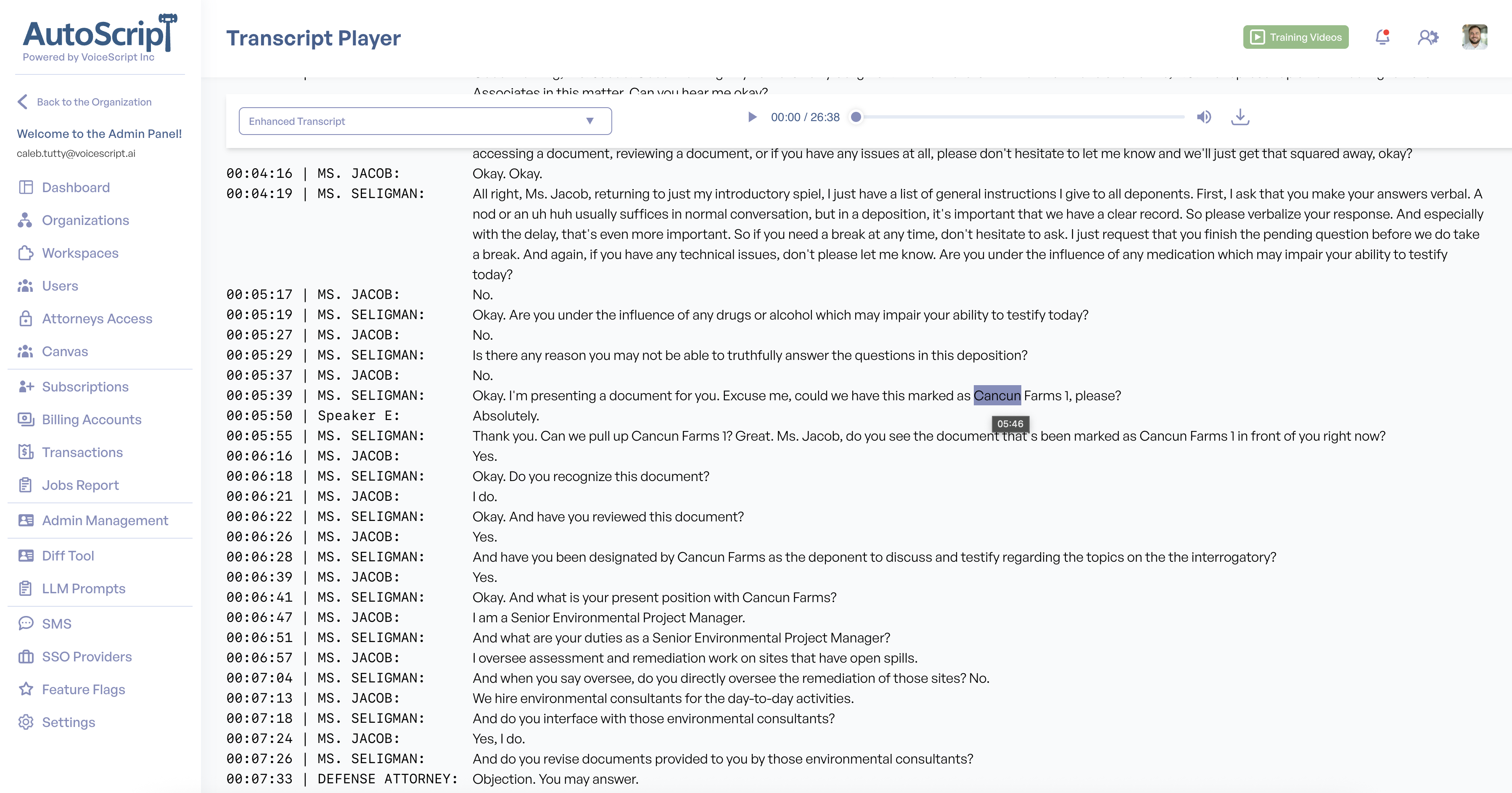
Task: Download the transcript audio
Action: (x=1240, y=117)
